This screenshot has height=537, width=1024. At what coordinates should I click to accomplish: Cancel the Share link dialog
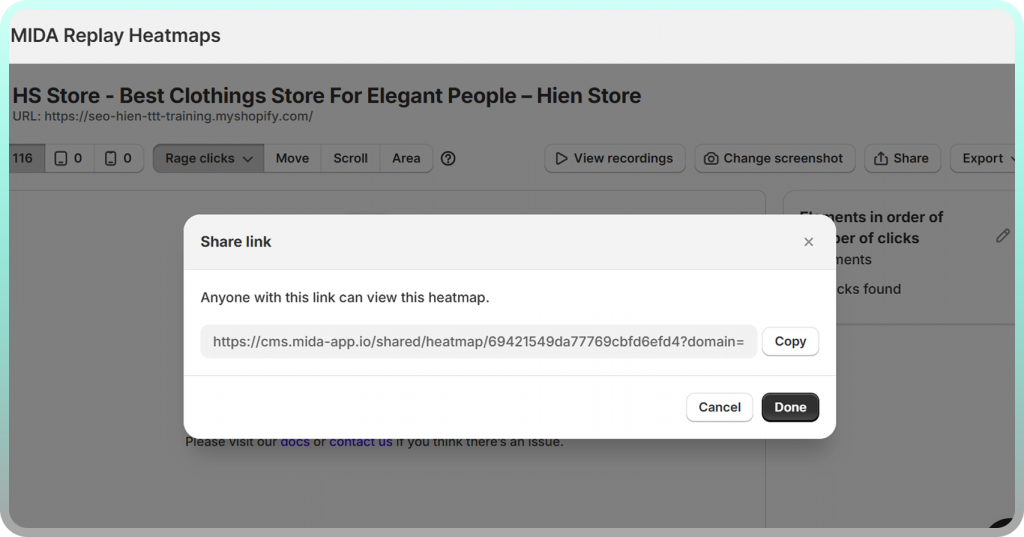pyautogui.click(x=719, y=407)
